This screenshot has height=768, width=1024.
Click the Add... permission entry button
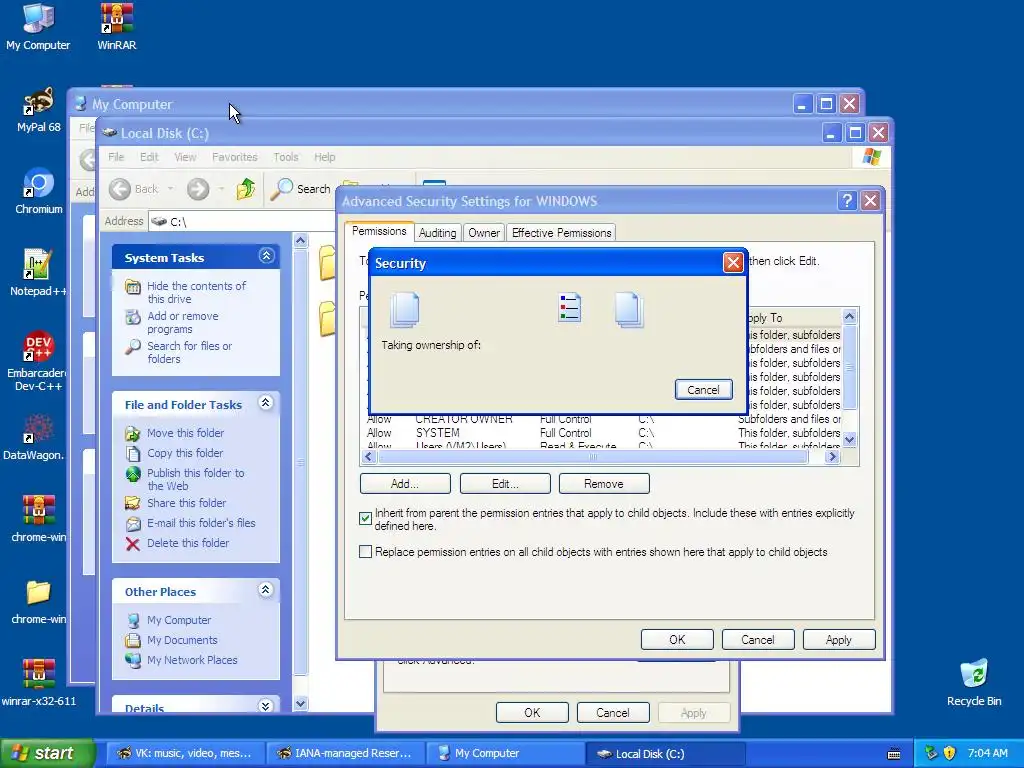405,484
